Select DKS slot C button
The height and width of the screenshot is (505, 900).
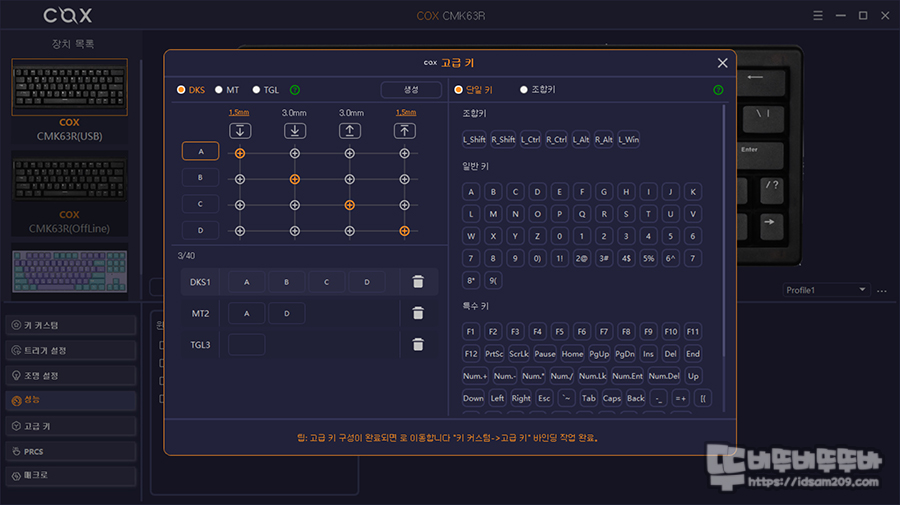200,204
